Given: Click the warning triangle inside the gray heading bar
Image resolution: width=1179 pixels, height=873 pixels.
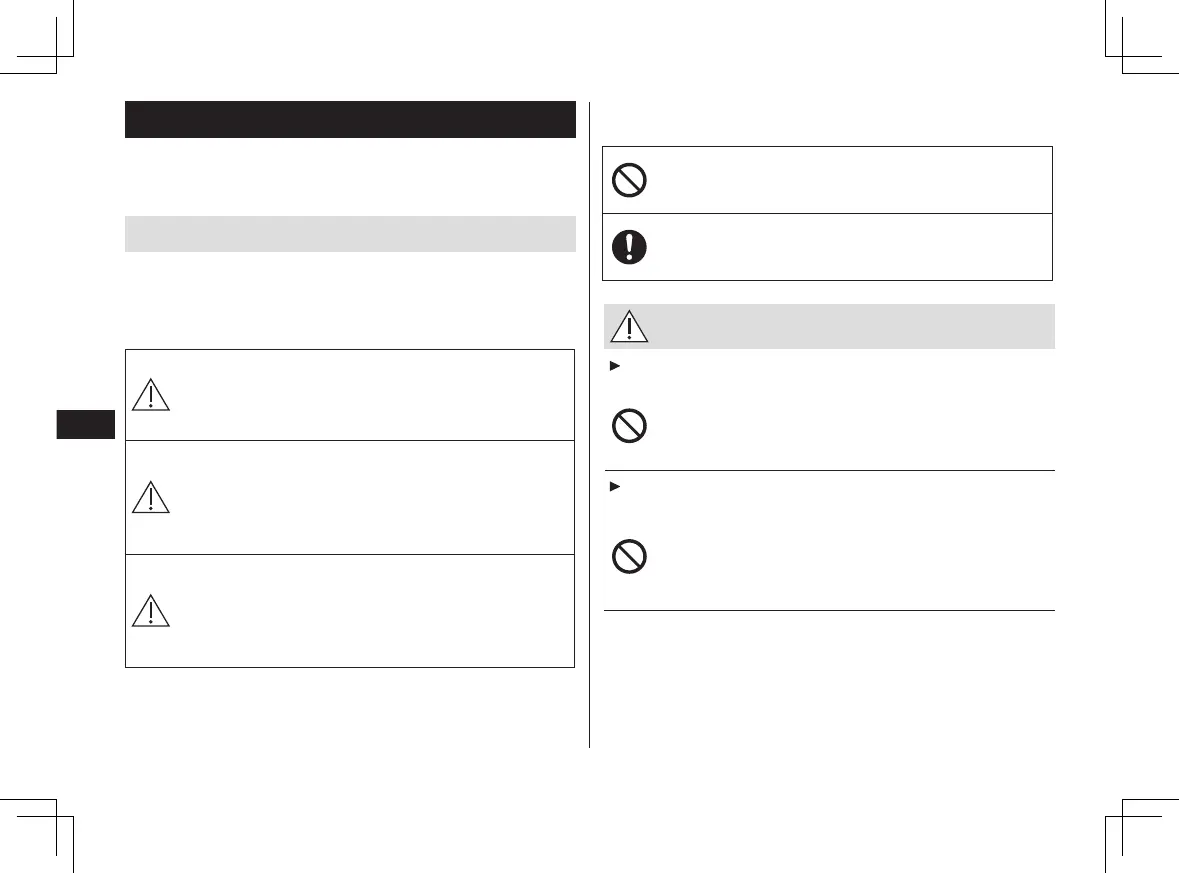Looking at the screenshot, I should click(630, 327).
